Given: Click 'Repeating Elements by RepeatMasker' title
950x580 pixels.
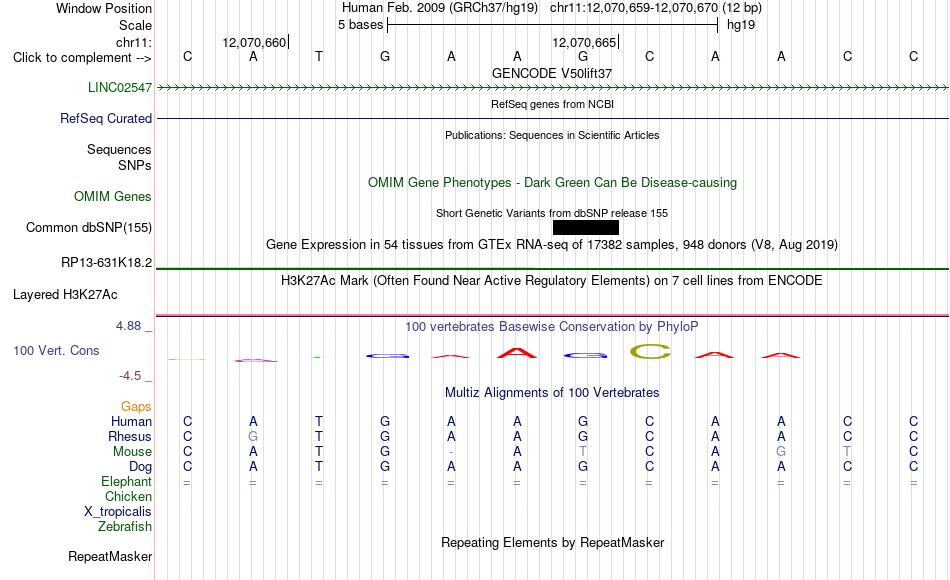Looking at the screenshot, I should (553, 542).
